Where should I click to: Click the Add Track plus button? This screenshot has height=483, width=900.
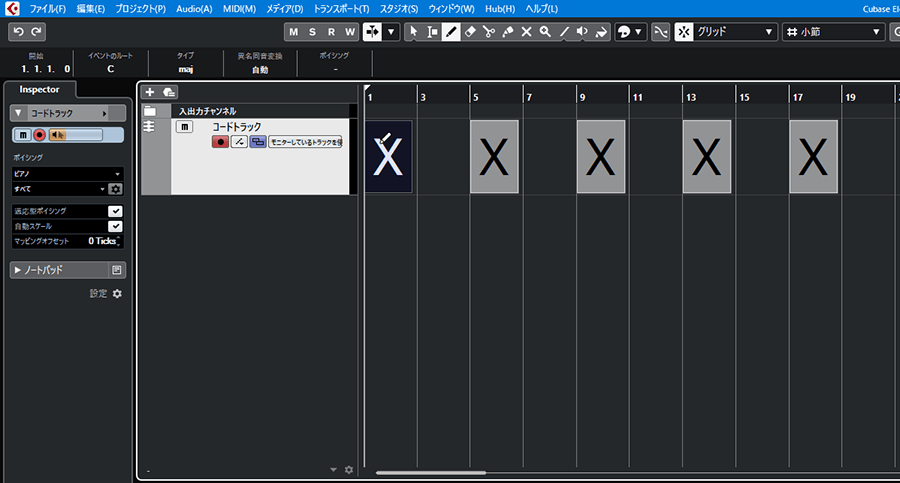pyautogui.click(x=149, y=92)
